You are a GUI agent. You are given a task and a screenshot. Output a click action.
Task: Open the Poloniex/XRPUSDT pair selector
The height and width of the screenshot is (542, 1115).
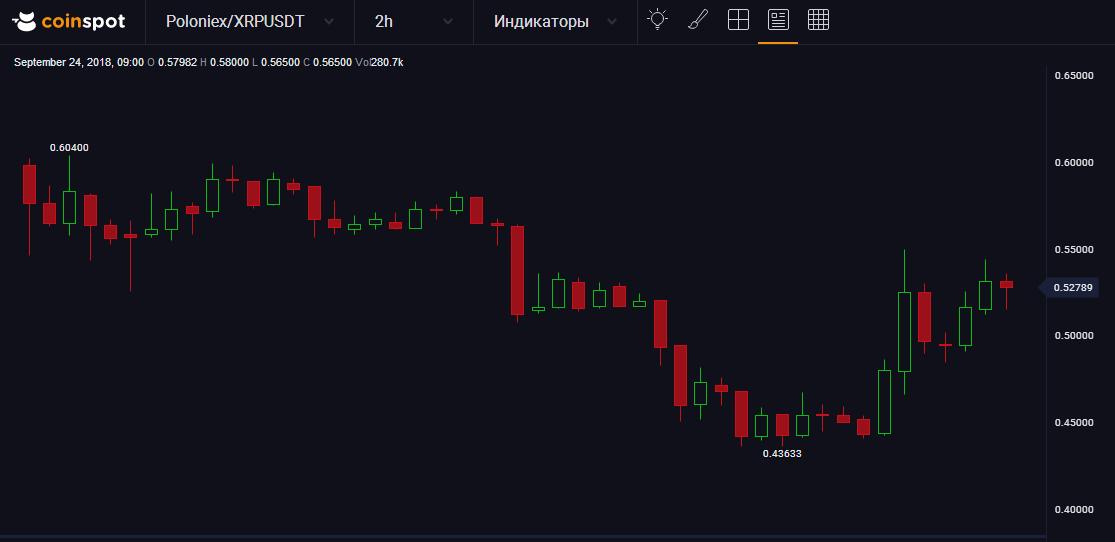[x=234, y=21]
